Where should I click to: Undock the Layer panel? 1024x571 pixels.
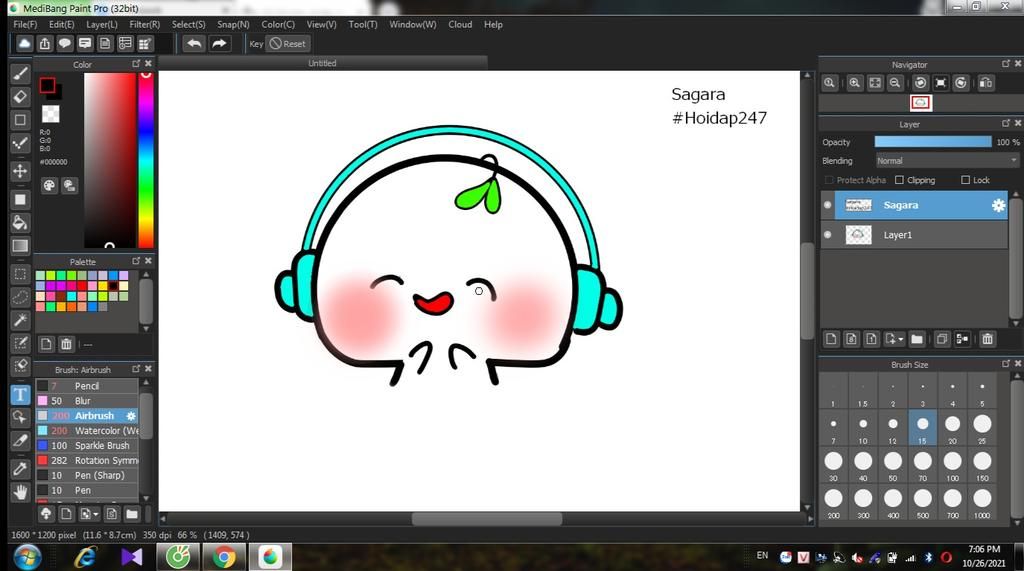click(x=1006, y=123)
